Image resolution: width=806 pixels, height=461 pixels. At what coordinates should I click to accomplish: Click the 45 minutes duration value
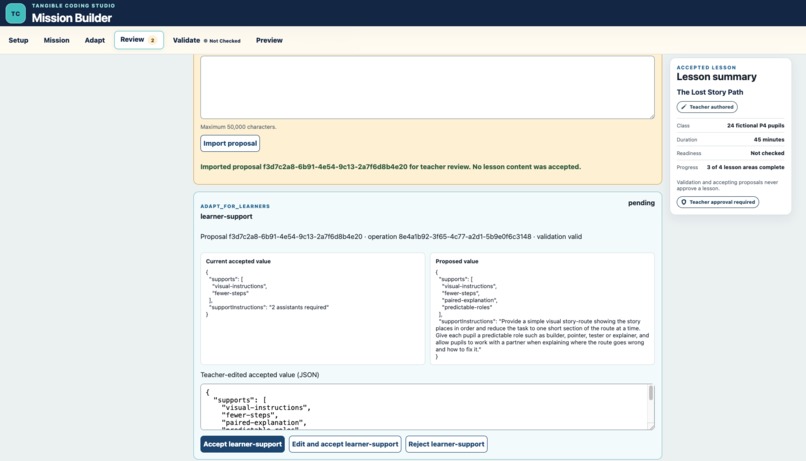tap(769, 139)
